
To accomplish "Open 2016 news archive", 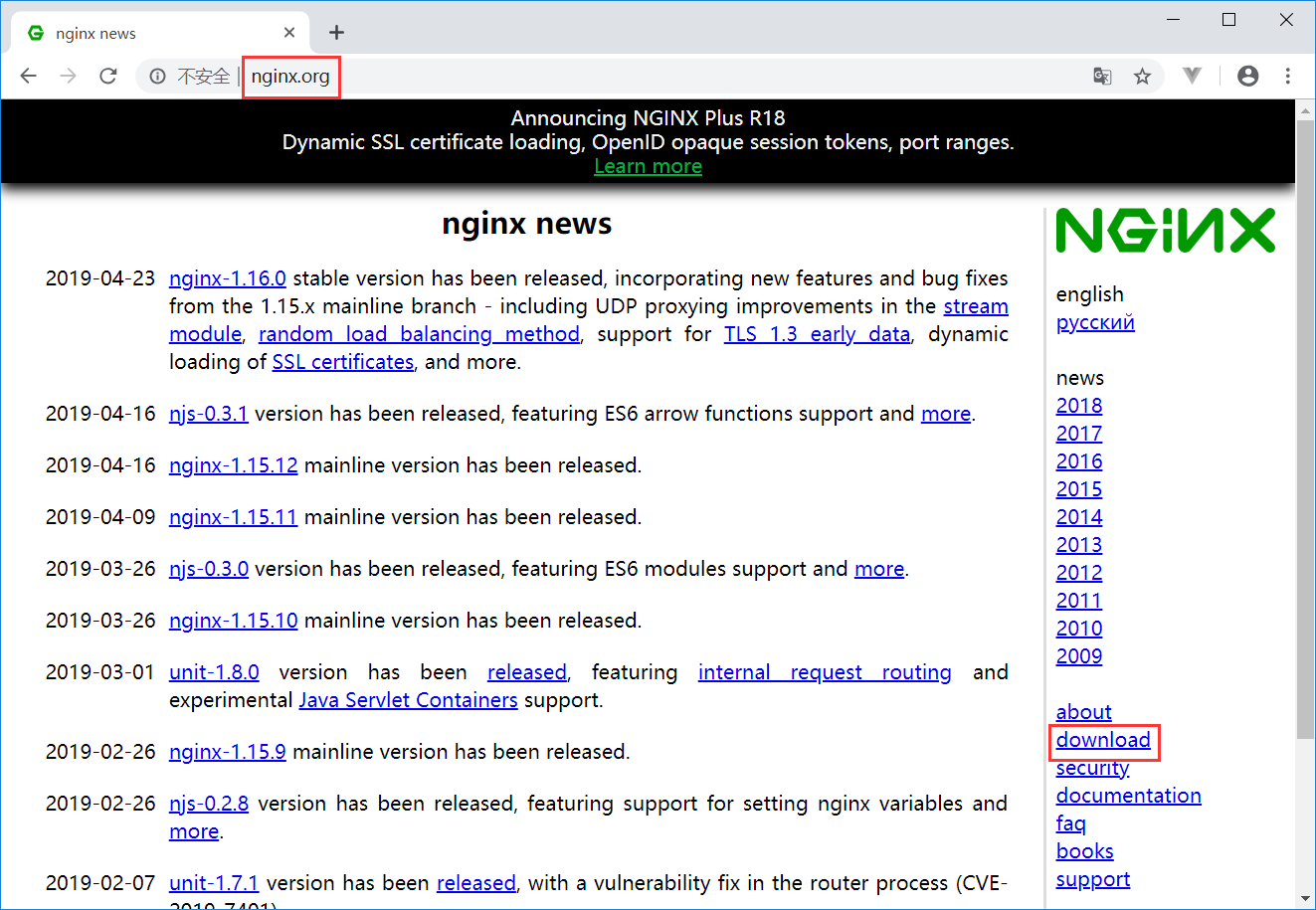I will pos(1079,461).
